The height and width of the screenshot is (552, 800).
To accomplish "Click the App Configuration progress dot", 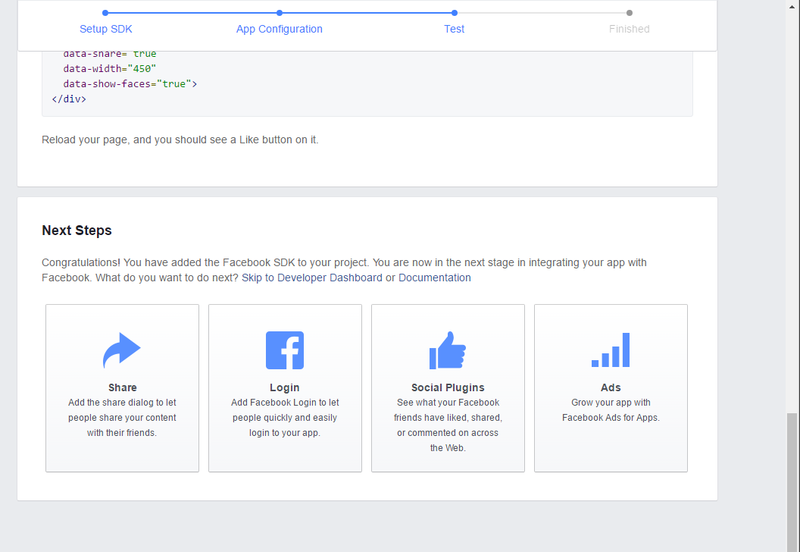I will click(280, 13).
